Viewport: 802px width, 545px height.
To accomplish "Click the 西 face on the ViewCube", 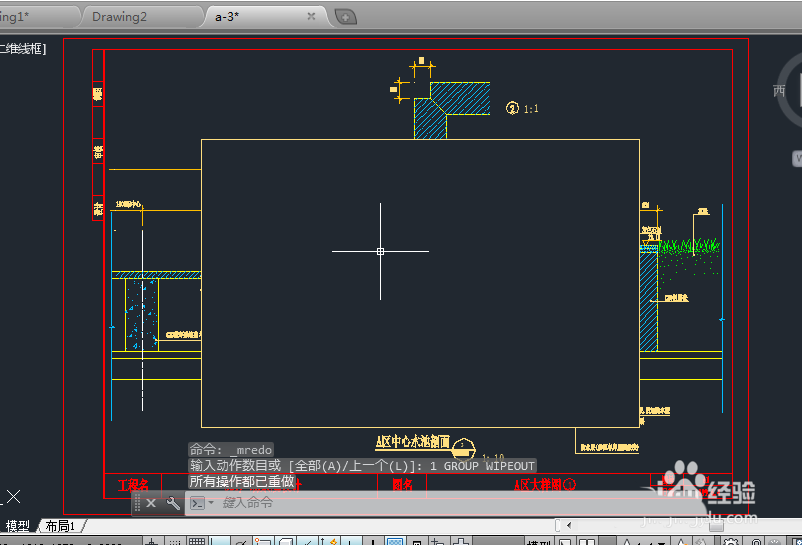I will click(x=779, y=90).
